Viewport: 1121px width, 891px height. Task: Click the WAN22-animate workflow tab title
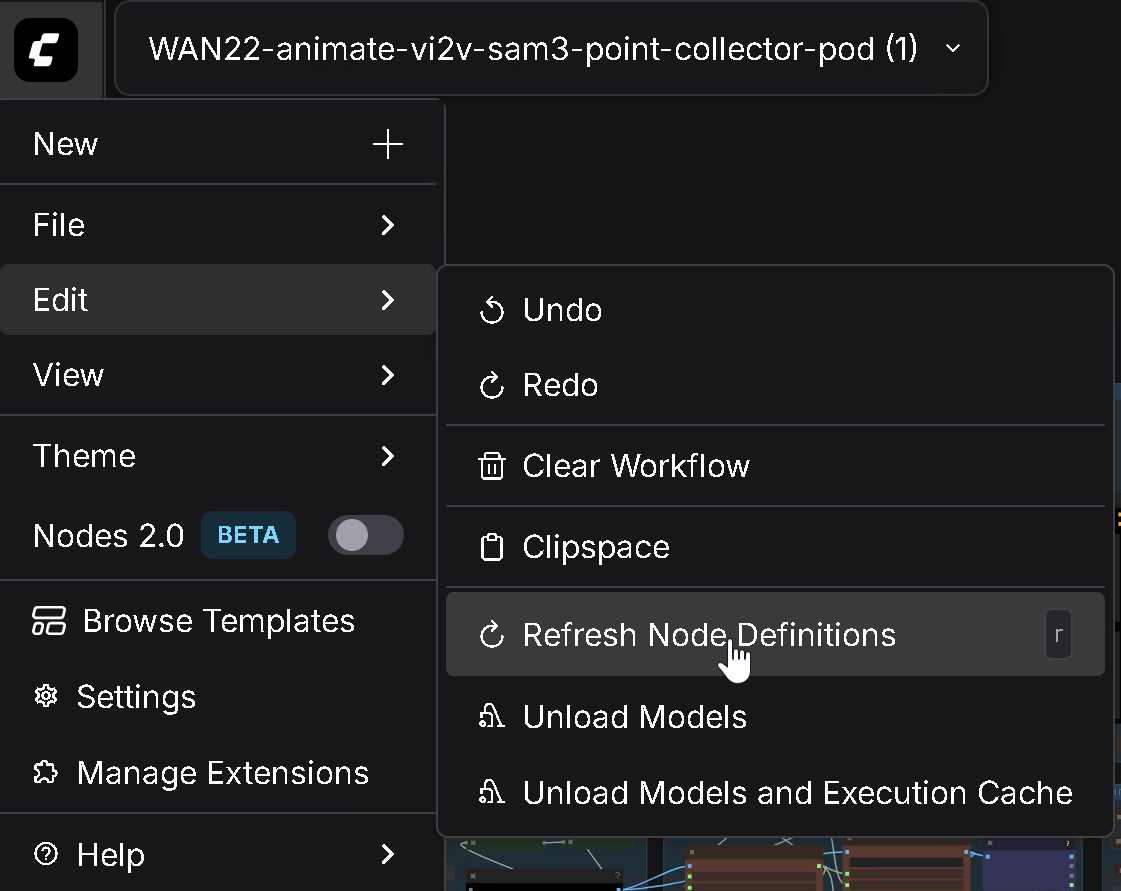[532, 48]
